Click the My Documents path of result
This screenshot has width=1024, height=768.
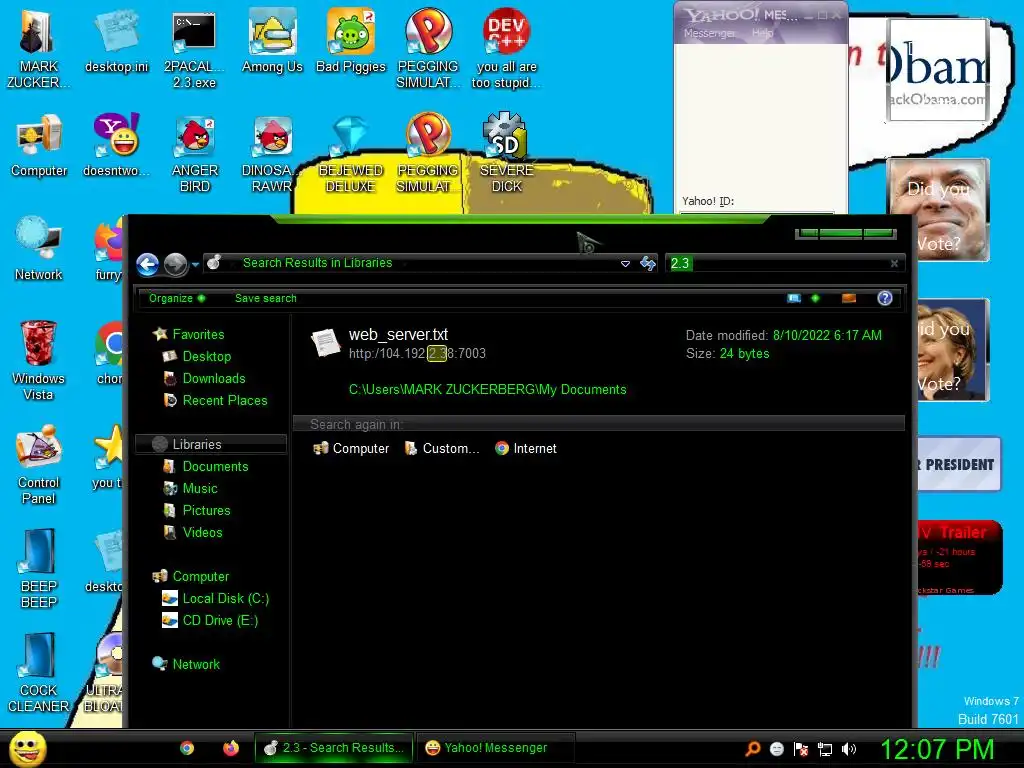pyautogui.click(x=487, y=389)
